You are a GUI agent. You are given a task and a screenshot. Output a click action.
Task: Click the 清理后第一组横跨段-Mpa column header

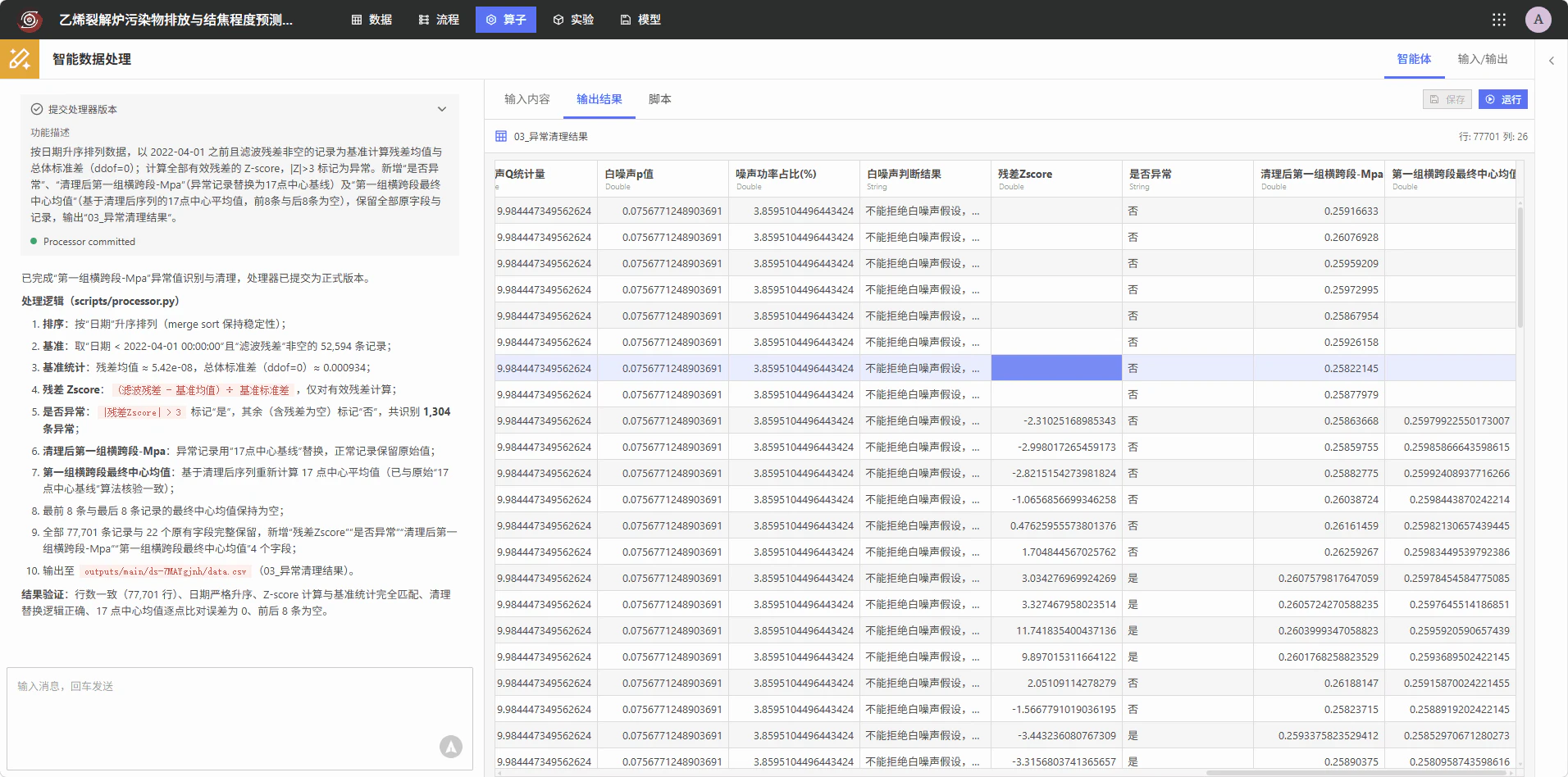point(1319,179)
